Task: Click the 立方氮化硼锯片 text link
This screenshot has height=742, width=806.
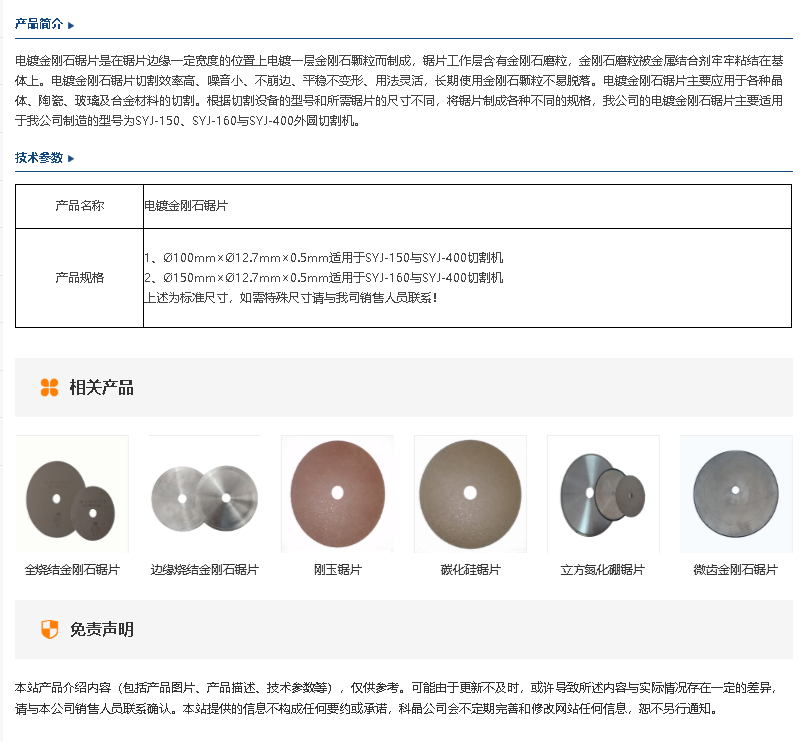Action: pyautogui.click(x=603, y=570)
